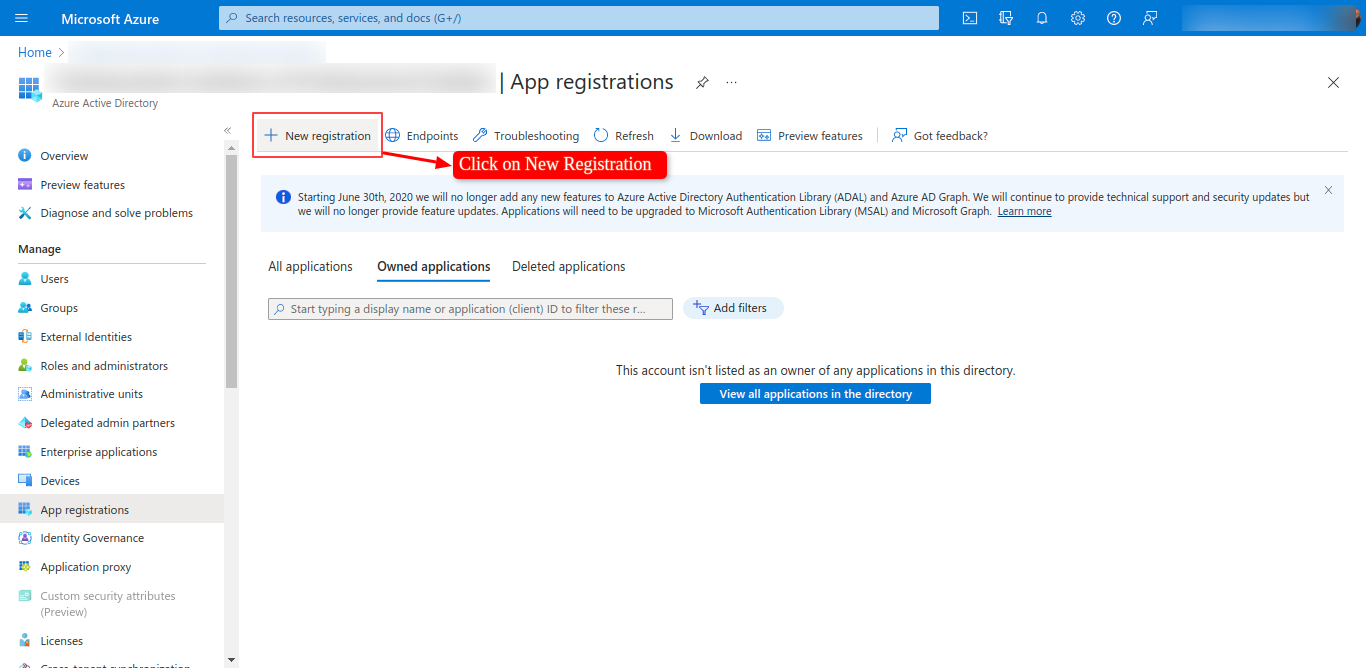Click the sidebar vertical scrollbar thumb
The width and height of the screenshot is (1366, 668).
[232, 272]
